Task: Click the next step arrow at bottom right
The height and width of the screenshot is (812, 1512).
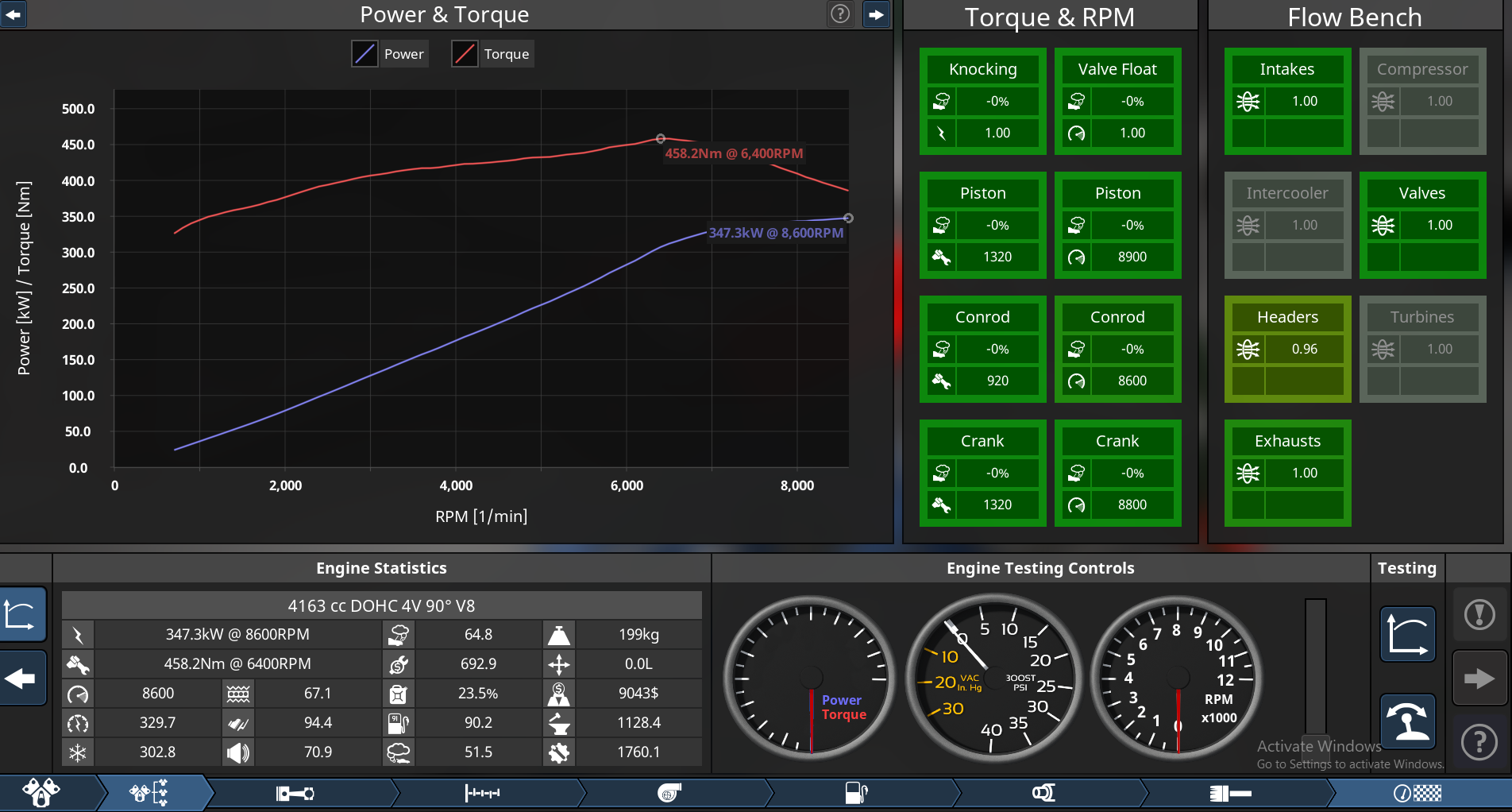Action: point(1479,679)
